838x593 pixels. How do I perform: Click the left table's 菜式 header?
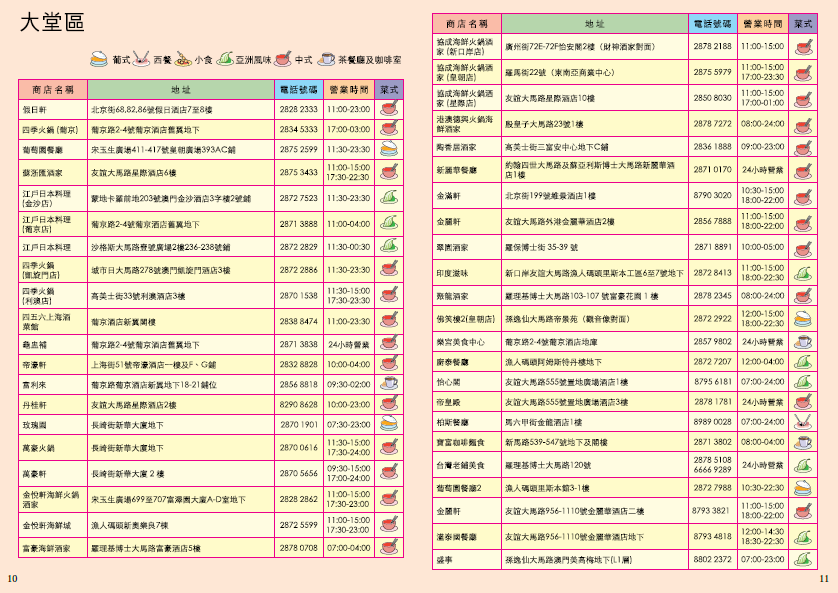pos(389,90)
